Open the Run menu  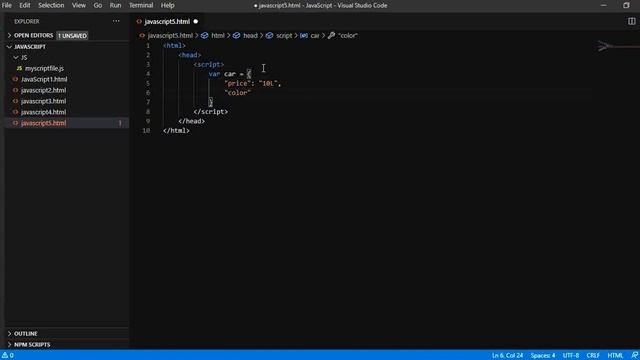click(116, 5)
